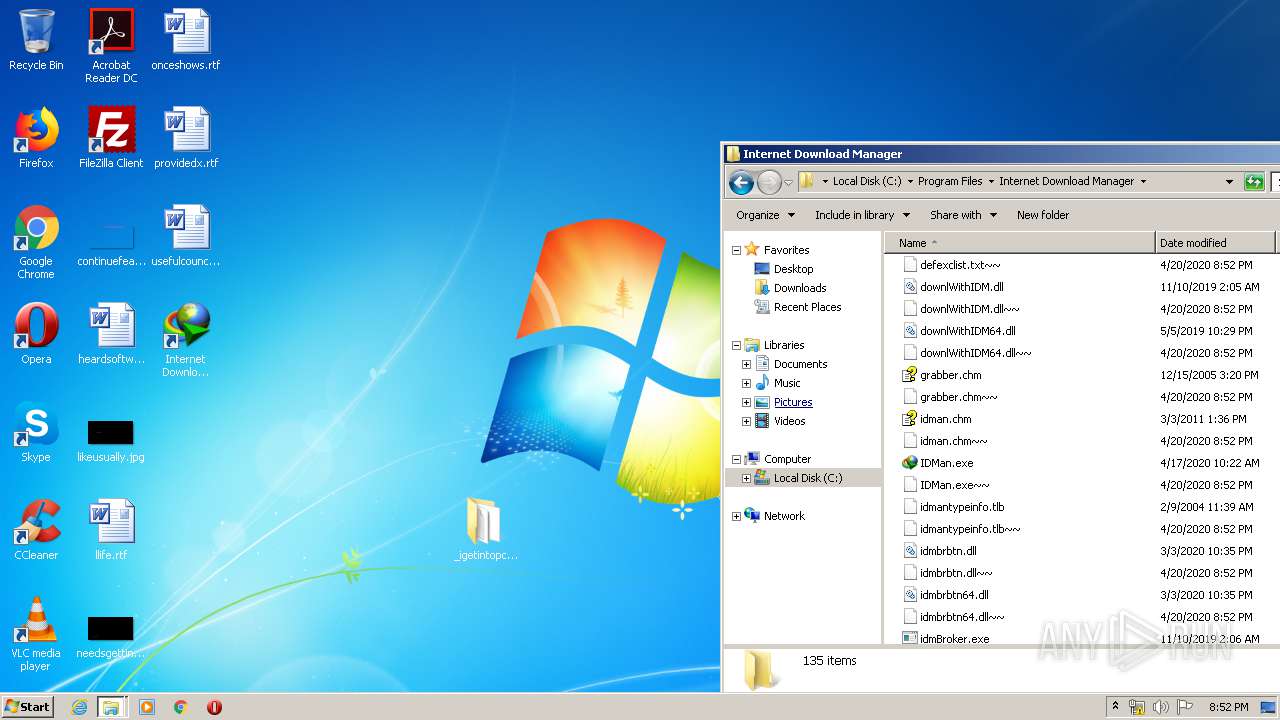The height and width of the screenshot is (720, 1280).
Task: Click the New folder button
Action: pyautogui.click(x=1043, y=215)
